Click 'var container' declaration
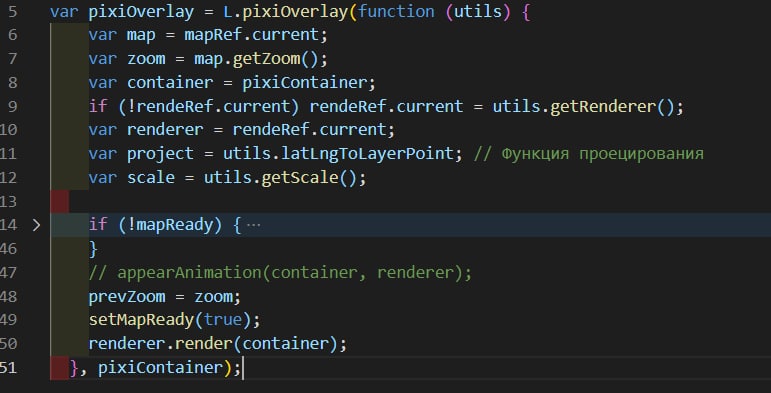This screenshot has height=393, width=771. [x=151, y=83]
